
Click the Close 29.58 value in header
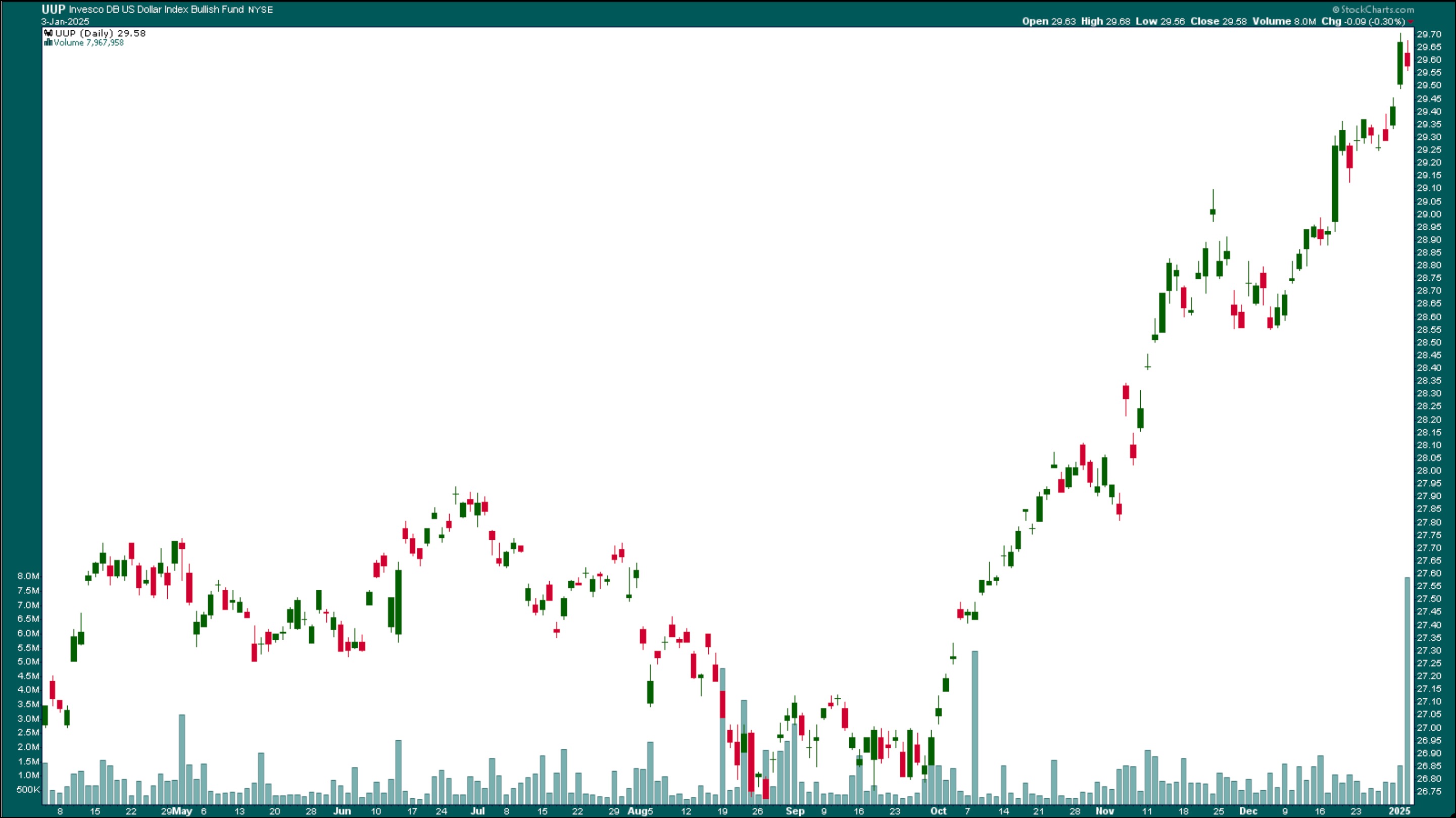coord(1218,22)
